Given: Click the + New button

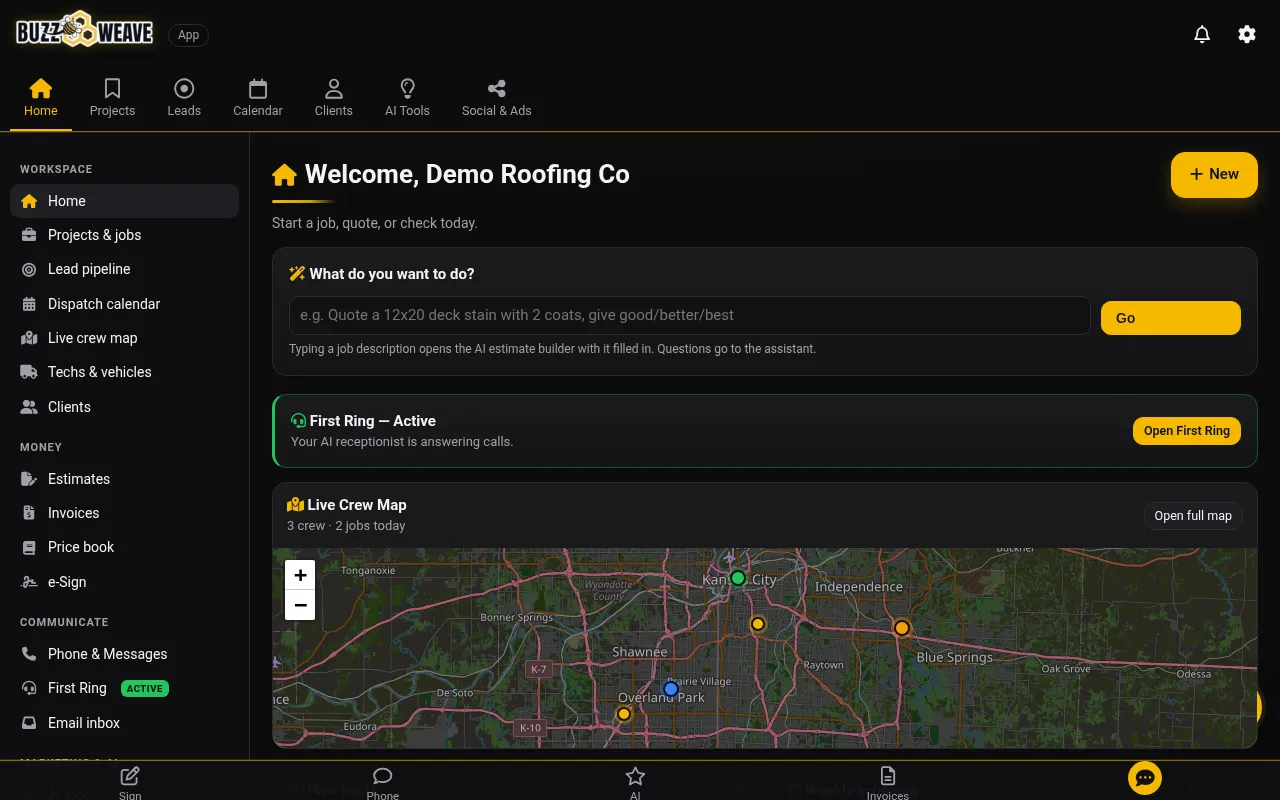Looking at the screenshot, I should [x=1214, y=174].
